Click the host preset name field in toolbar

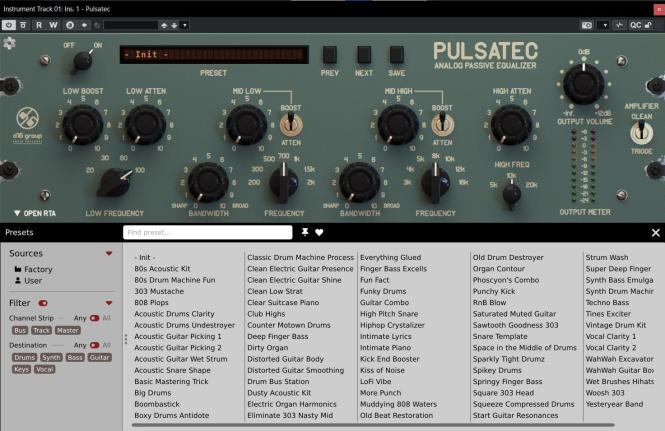point(130,25)
